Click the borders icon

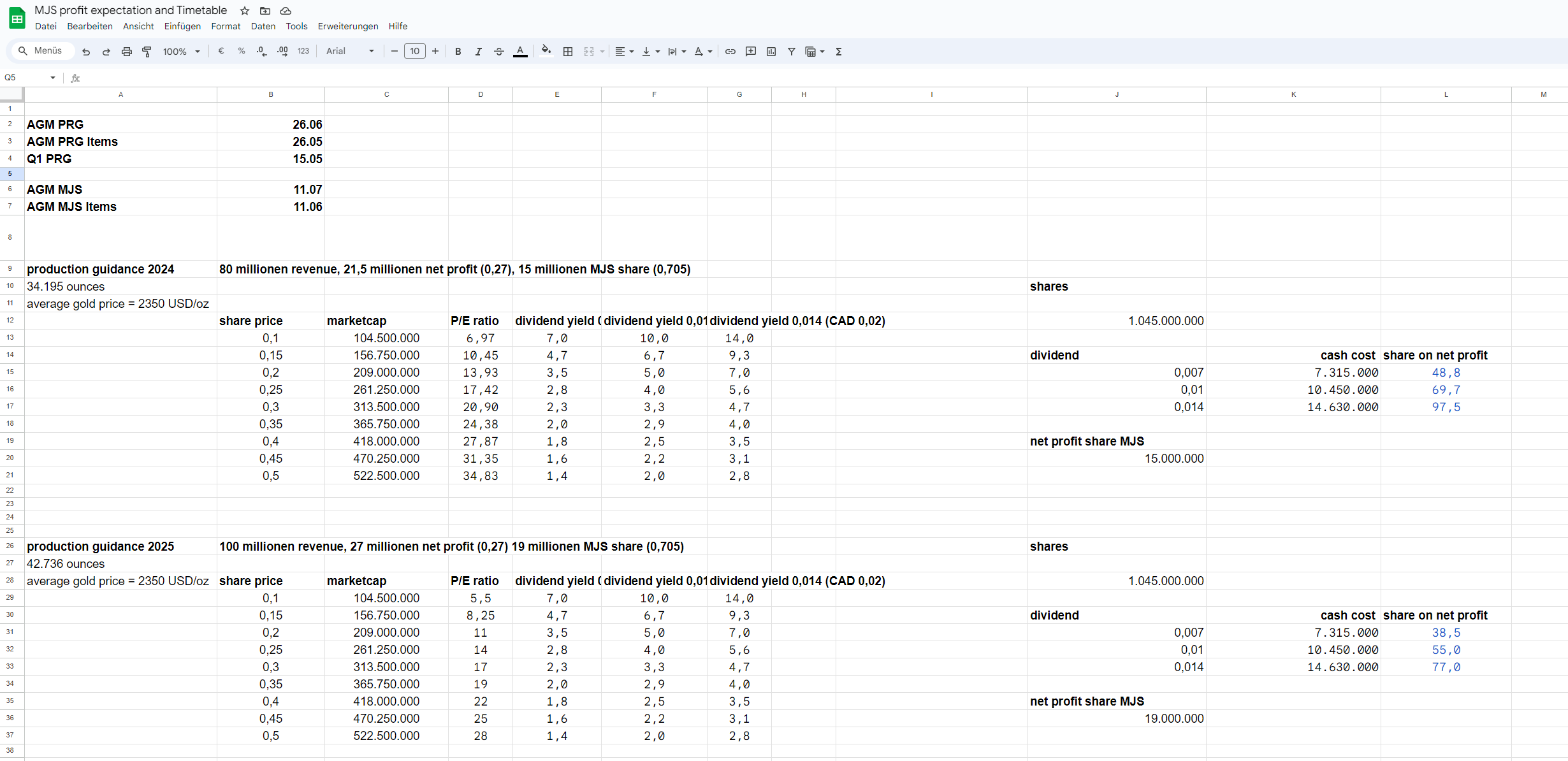click(568, 52)
